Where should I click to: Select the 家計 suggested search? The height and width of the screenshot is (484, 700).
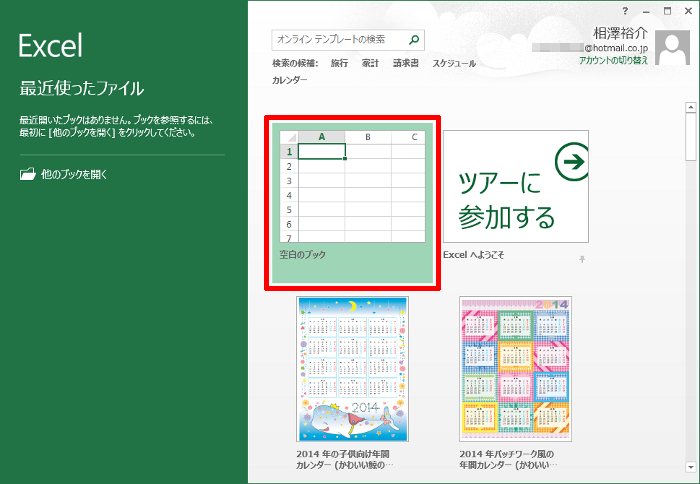tap(370, 63)
